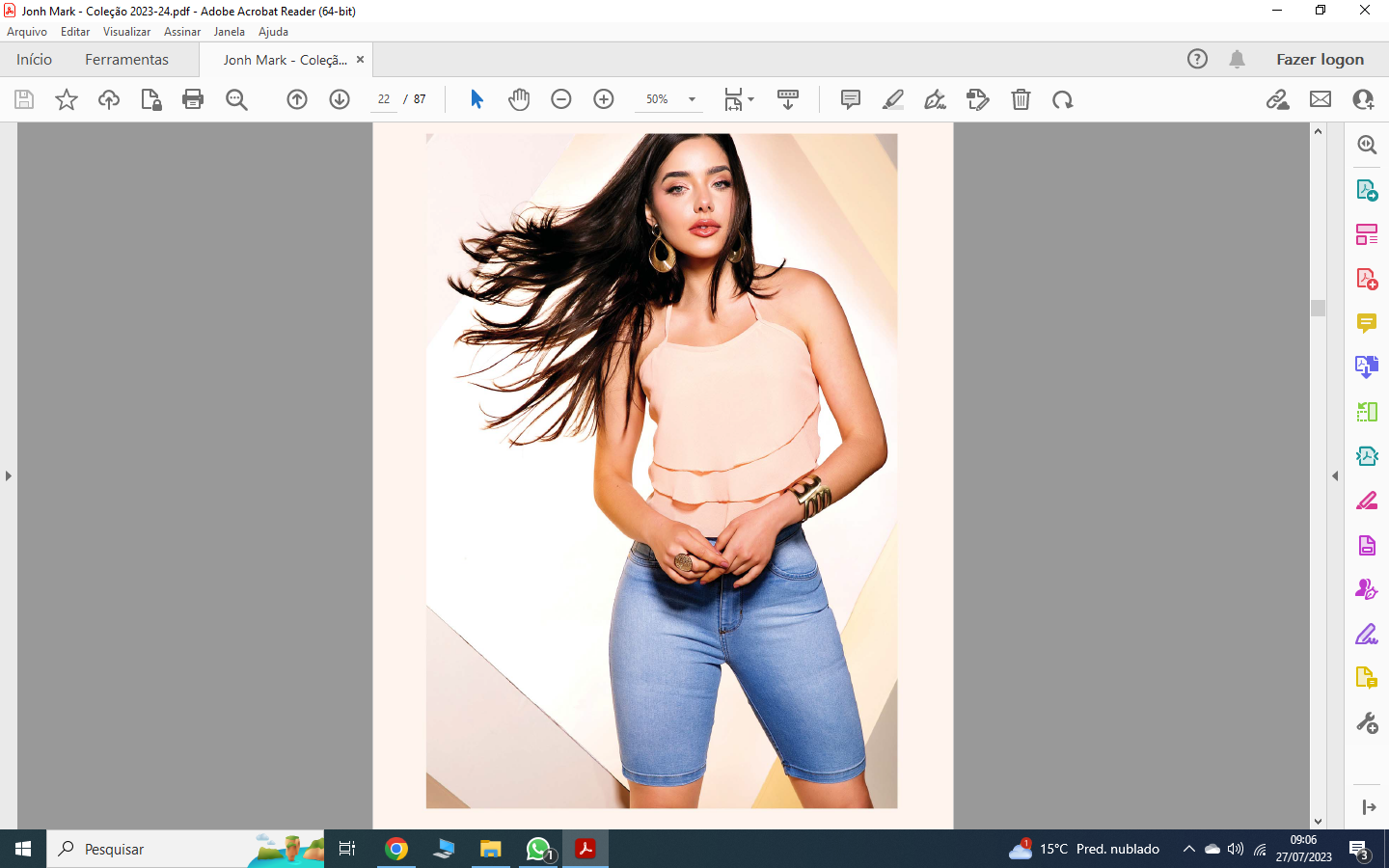Viewport: 1389px width, 868px height.
Task: Open the Visualizar menu
Action: (x=126, y=32)
